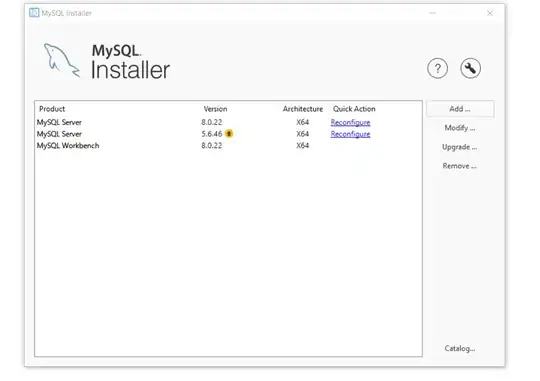Click the MySQL Installer title bar icon
The width and height of the screenshot is (540, 381).
click(34, 13)
